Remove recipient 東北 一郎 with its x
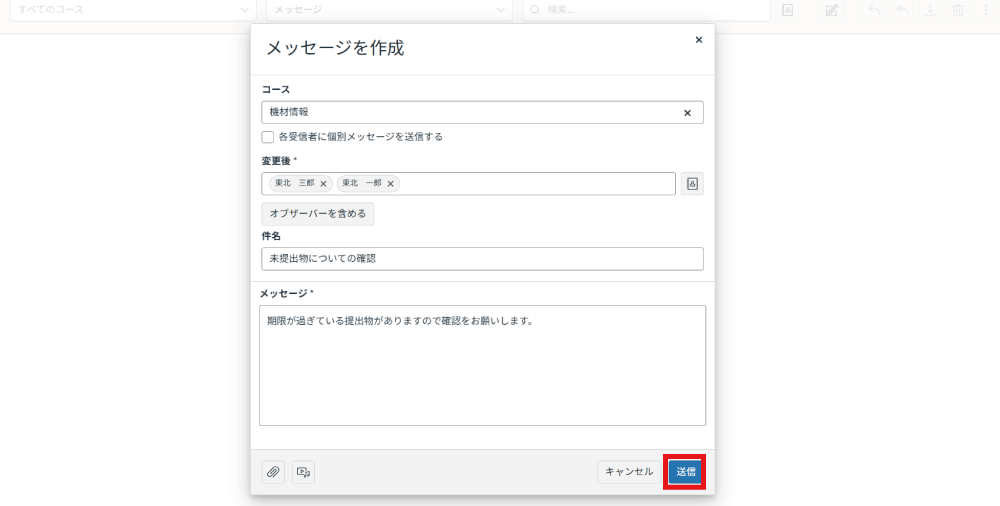1000x506 pixels. tap(391, 184)
